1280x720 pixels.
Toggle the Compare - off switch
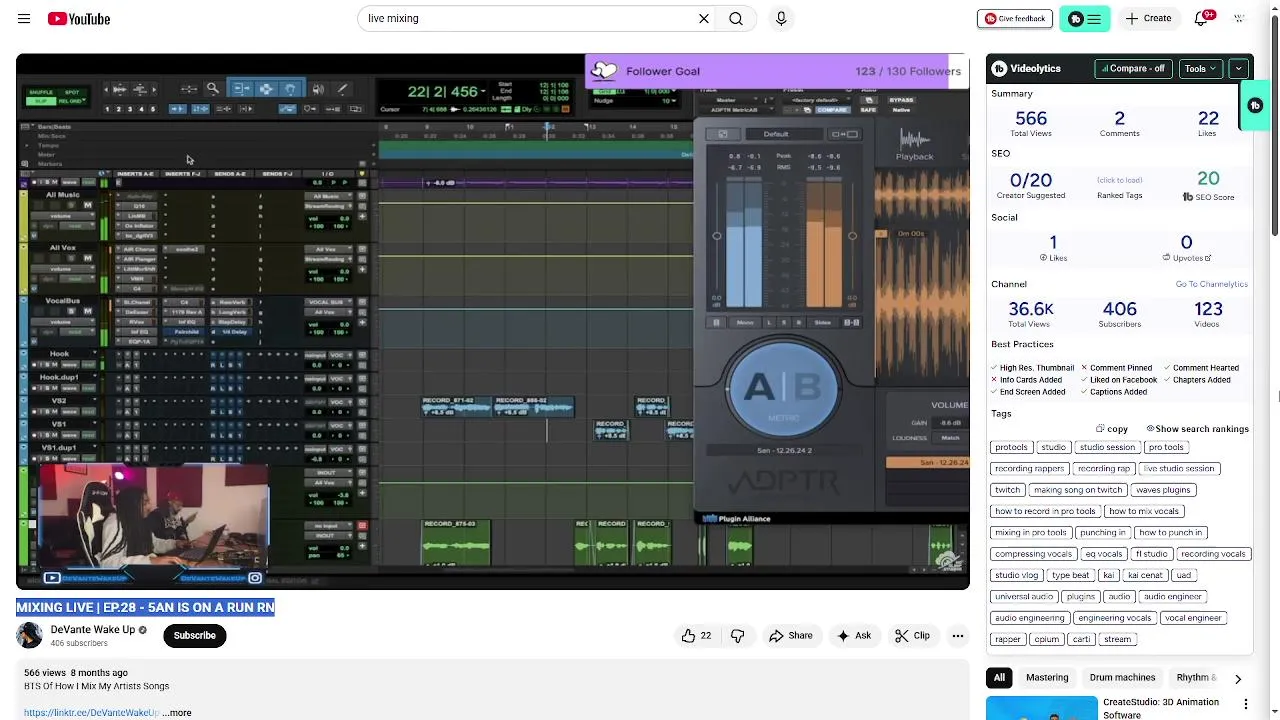[1134, 69]
